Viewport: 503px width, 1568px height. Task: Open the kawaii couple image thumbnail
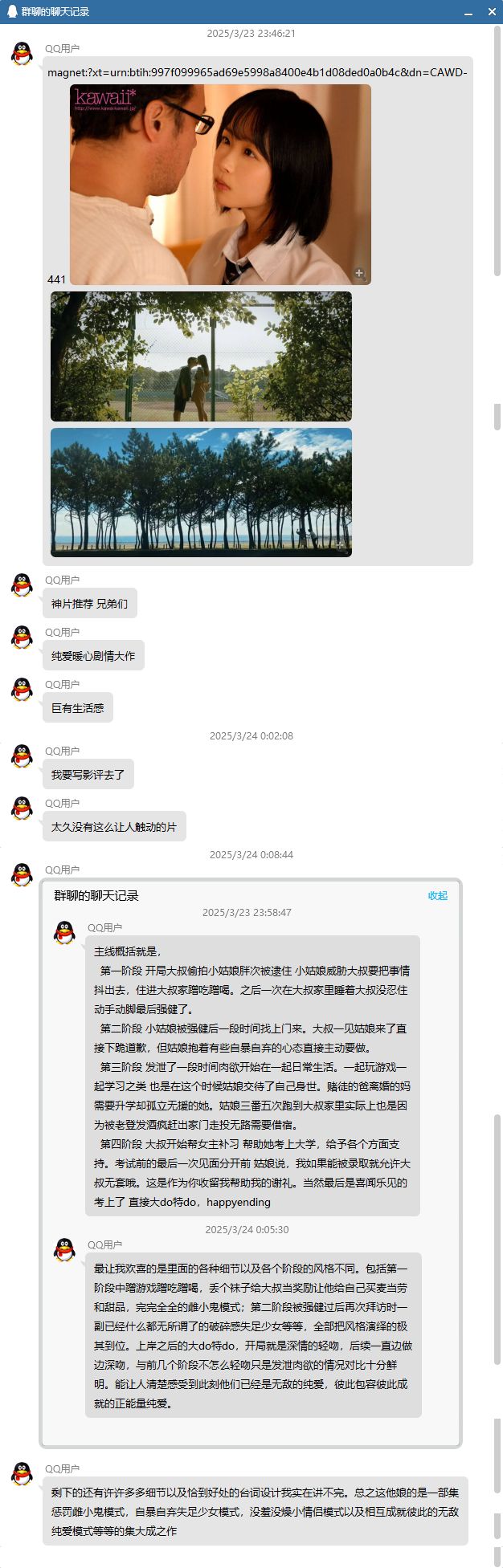pos(220,185)
